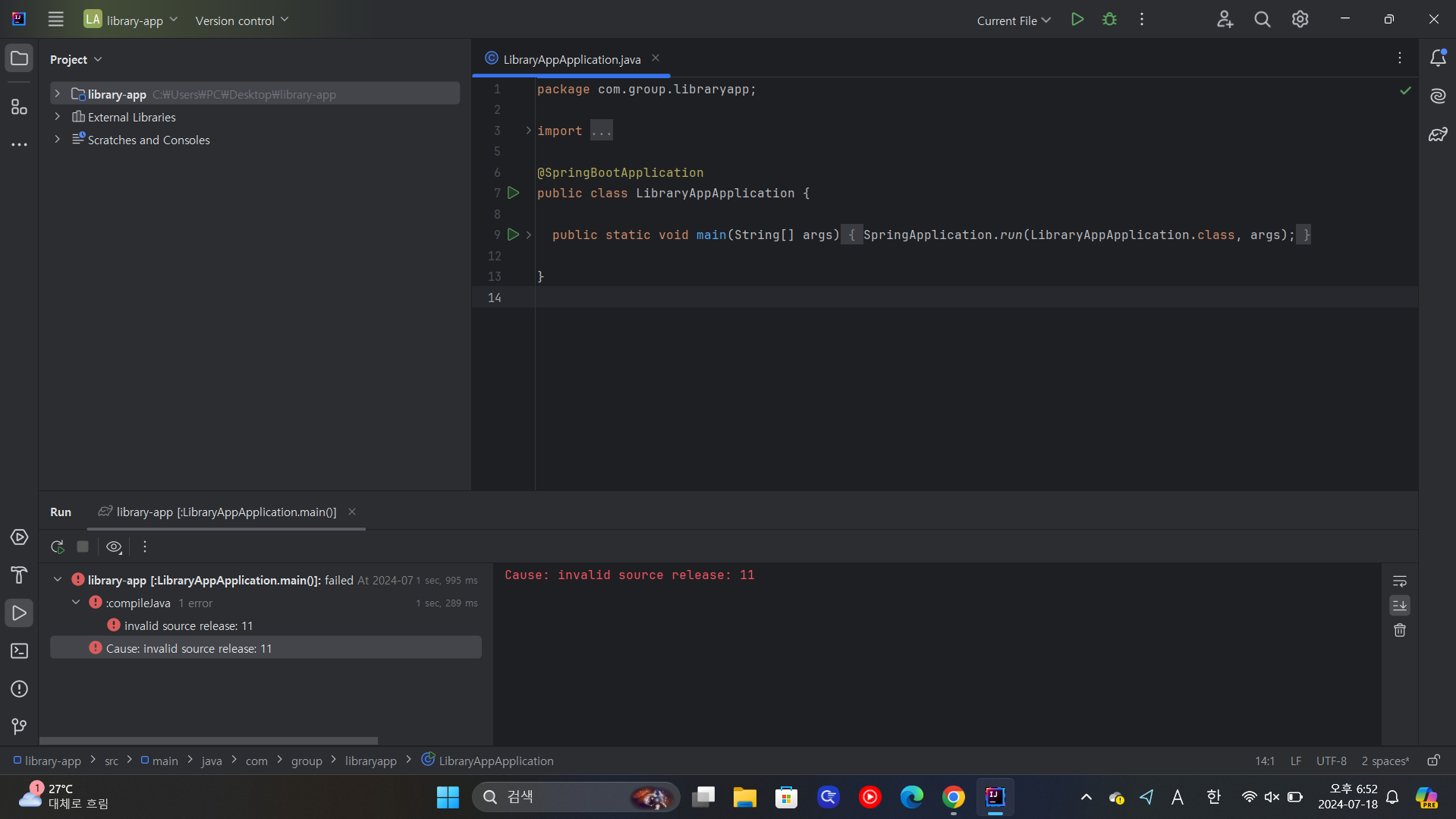The height and width of the screenshot is (819, 1456).
Task: Close the library-app run tab
Action: click(352, 512)
